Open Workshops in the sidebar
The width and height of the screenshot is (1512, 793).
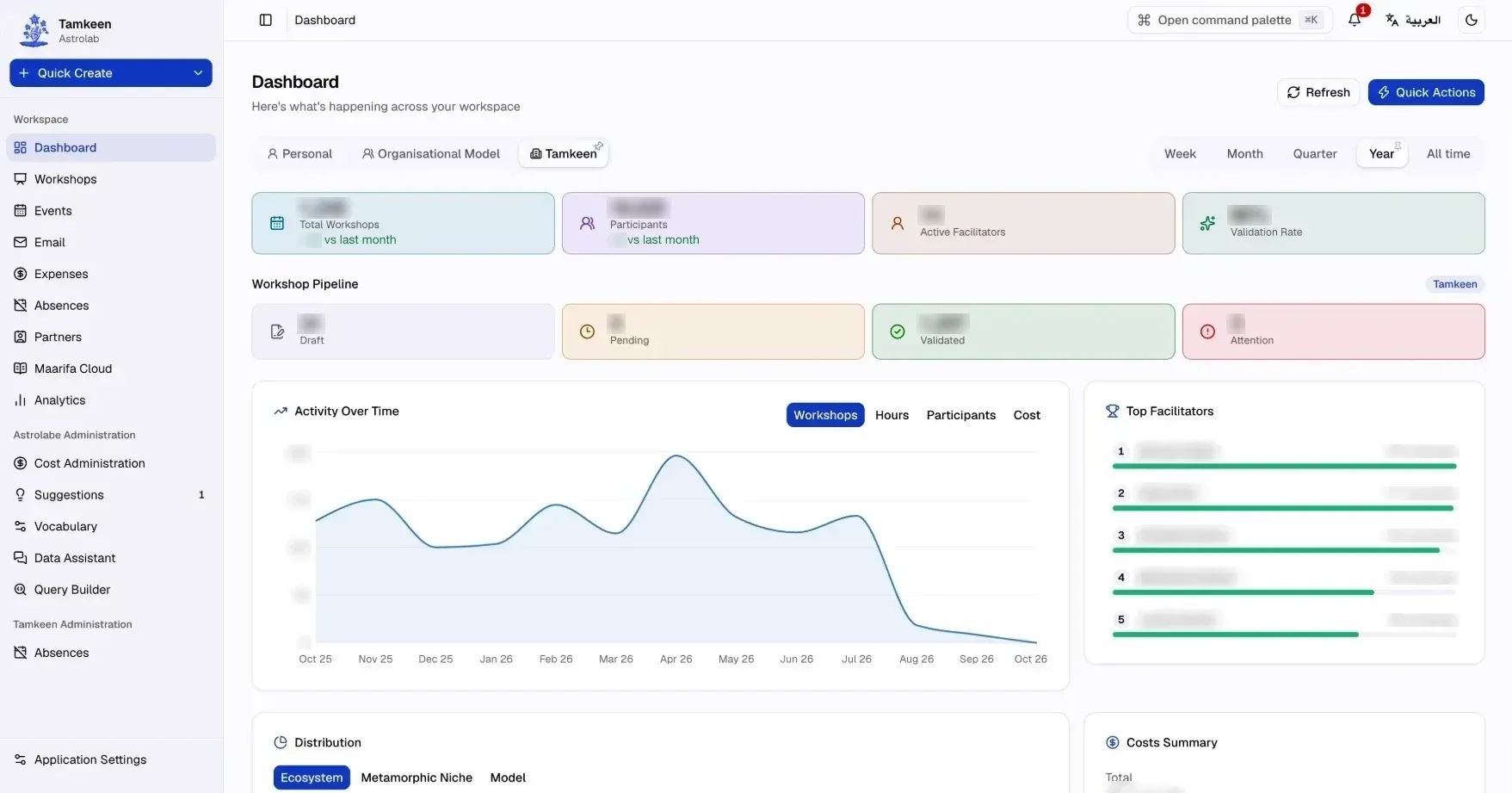coord(111,179)
